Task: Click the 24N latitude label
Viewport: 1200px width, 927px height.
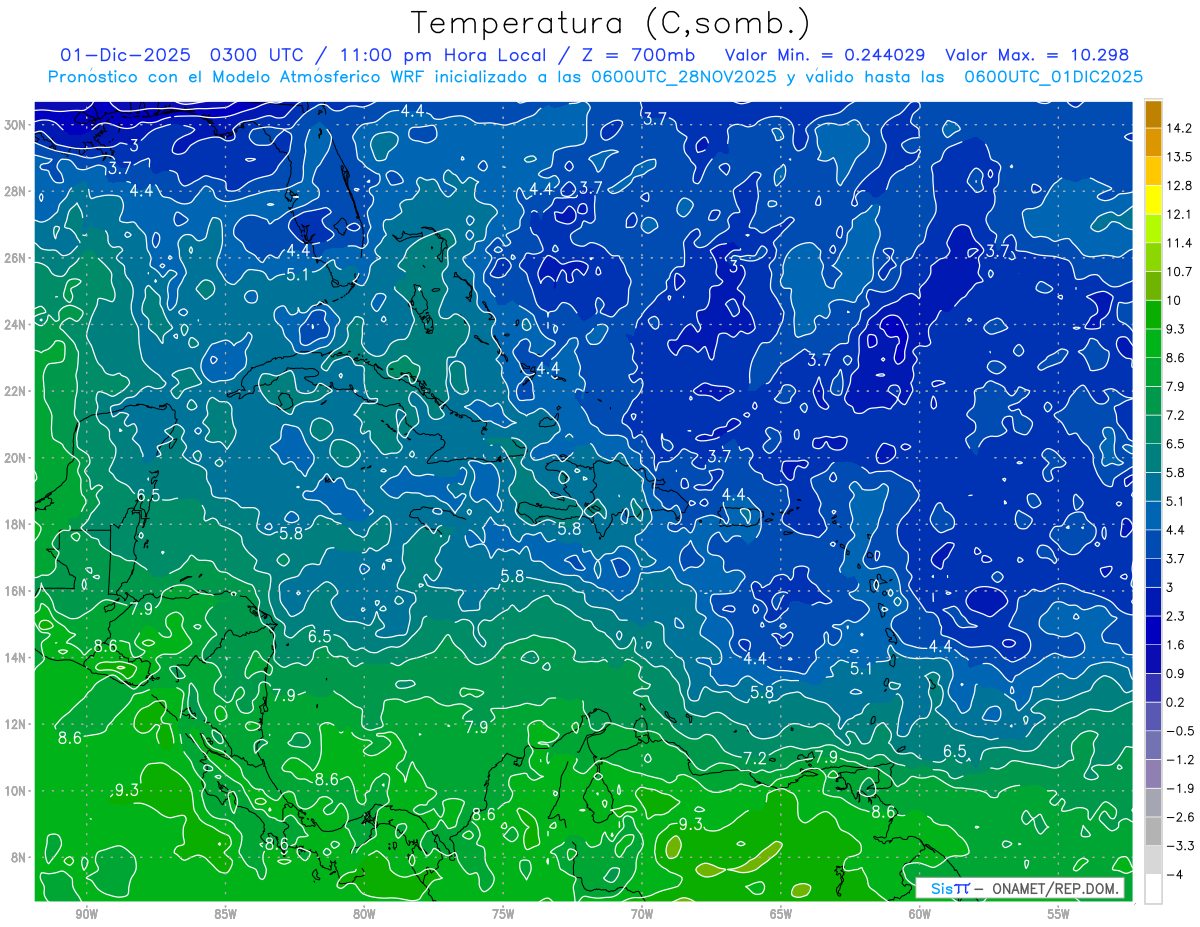Action: (x=16, y=325)
